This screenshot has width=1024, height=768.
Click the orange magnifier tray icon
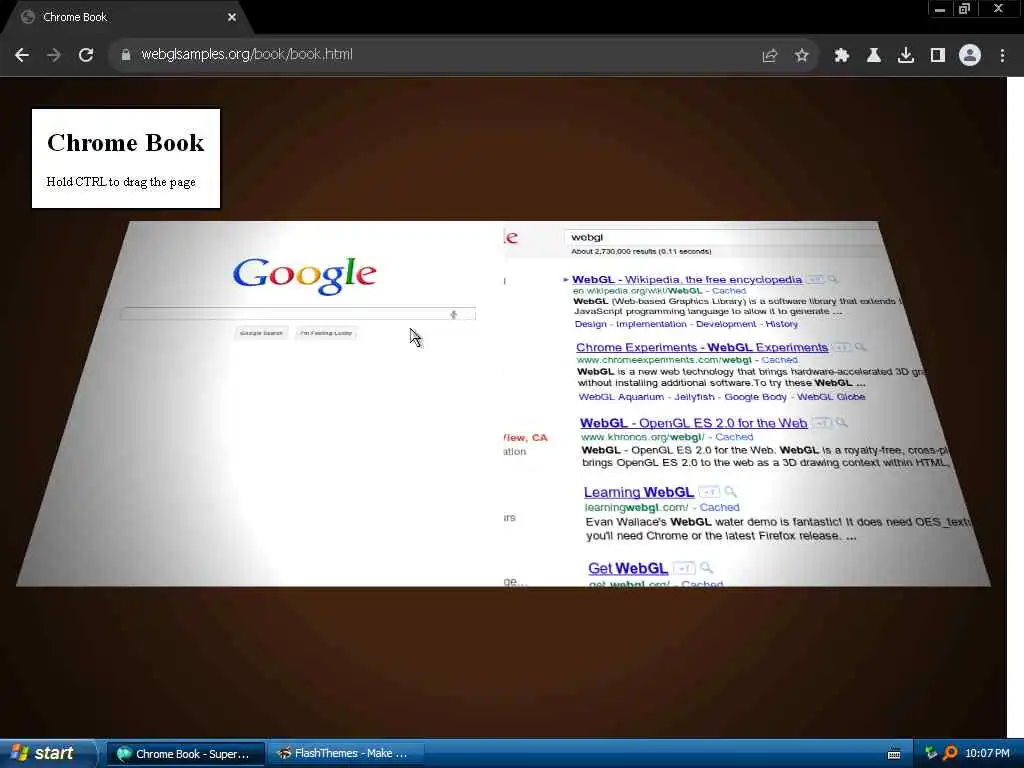tap(950, 753)
